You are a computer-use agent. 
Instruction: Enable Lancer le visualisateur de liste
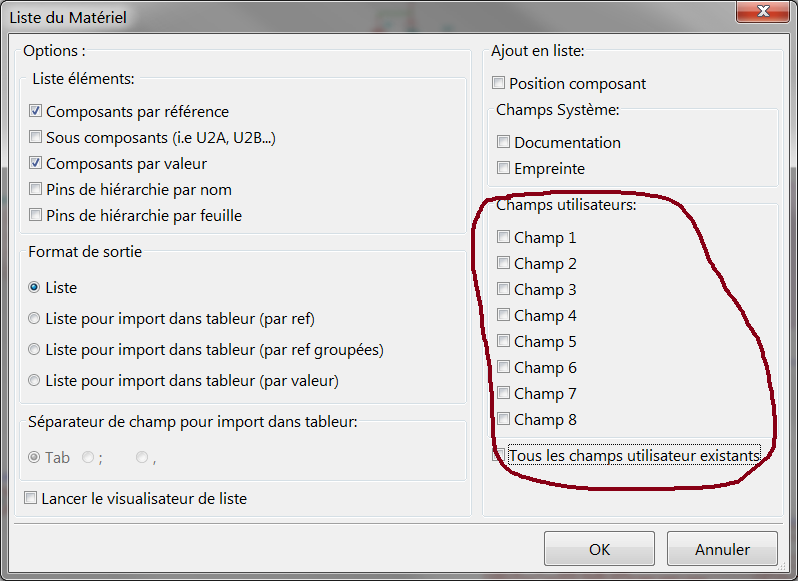pos(31,498)
